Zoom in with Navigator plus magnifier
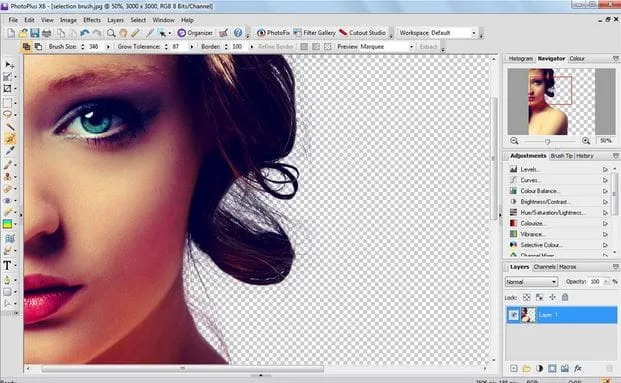This screenshot has height=383, width=621. [x=586, y=141]
